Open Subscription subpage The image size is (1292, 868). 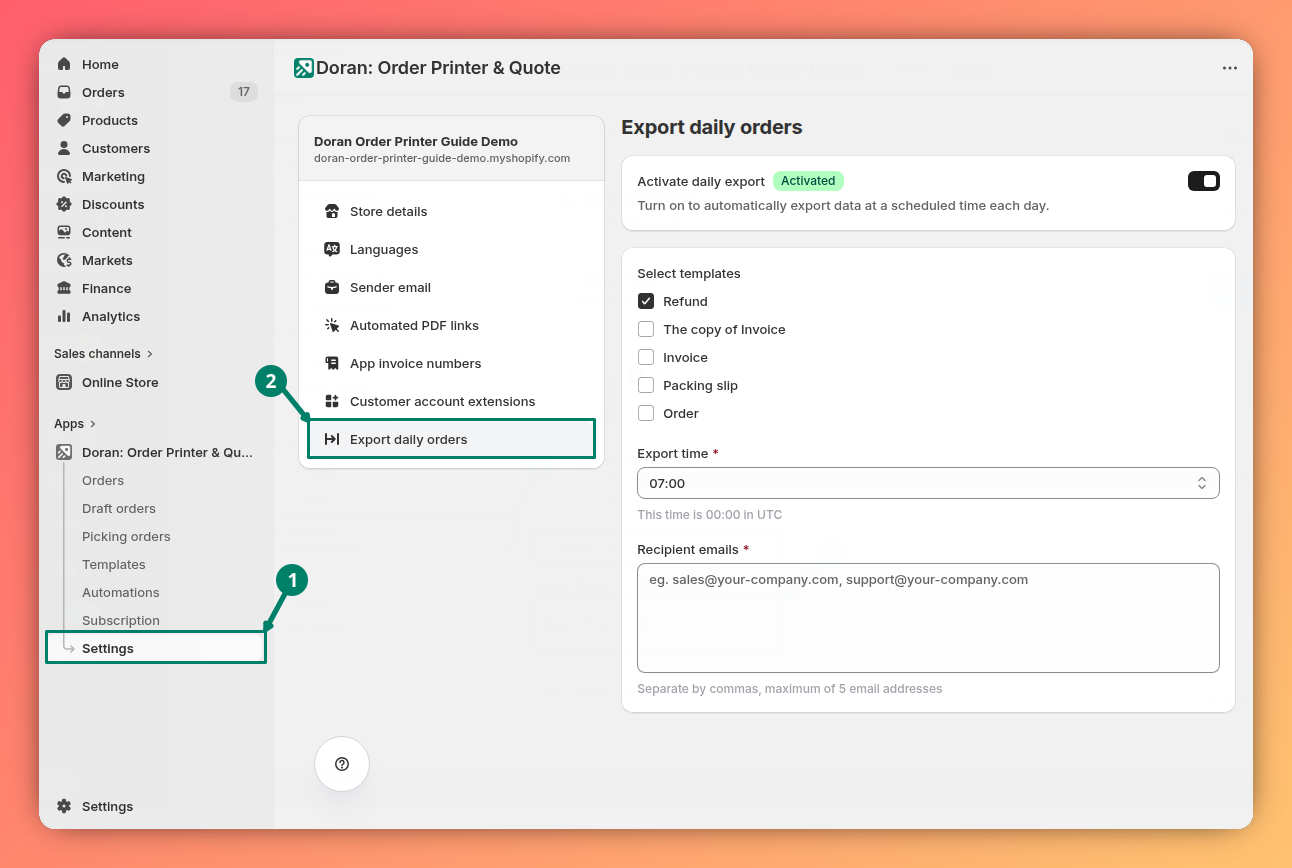point(121,620)
